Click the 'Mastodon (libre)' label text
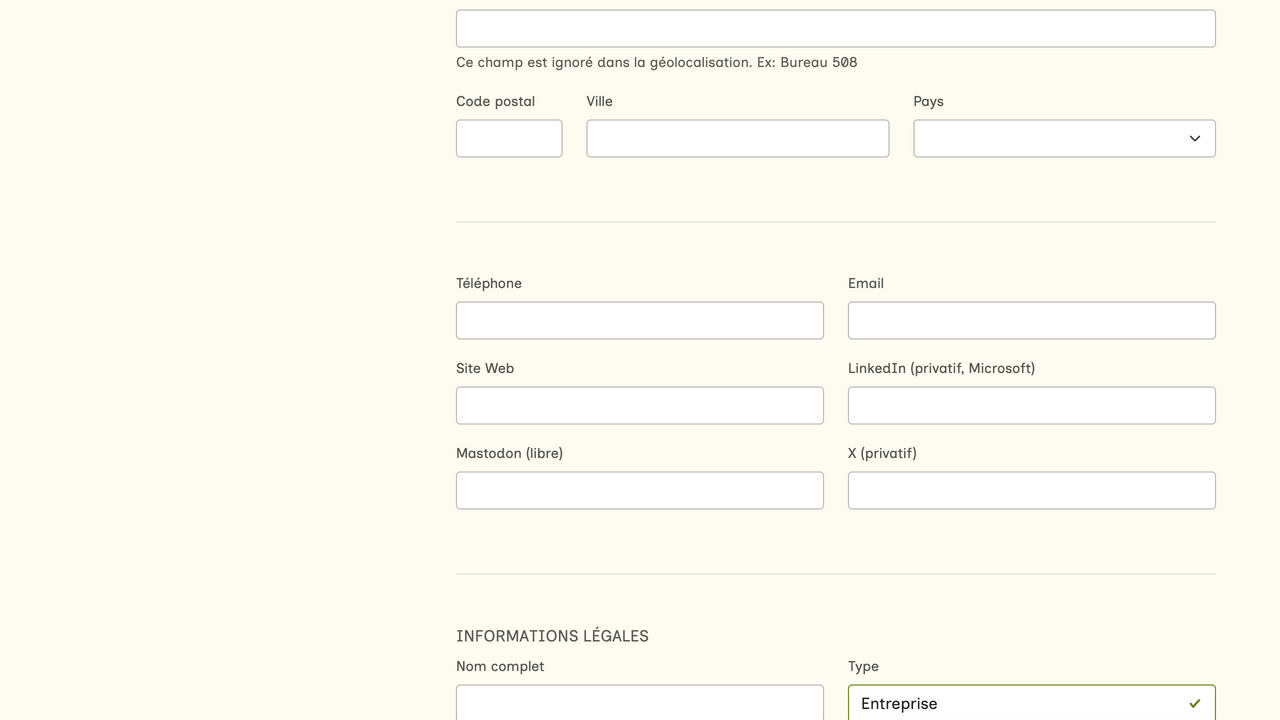 (x=509, y=453)
